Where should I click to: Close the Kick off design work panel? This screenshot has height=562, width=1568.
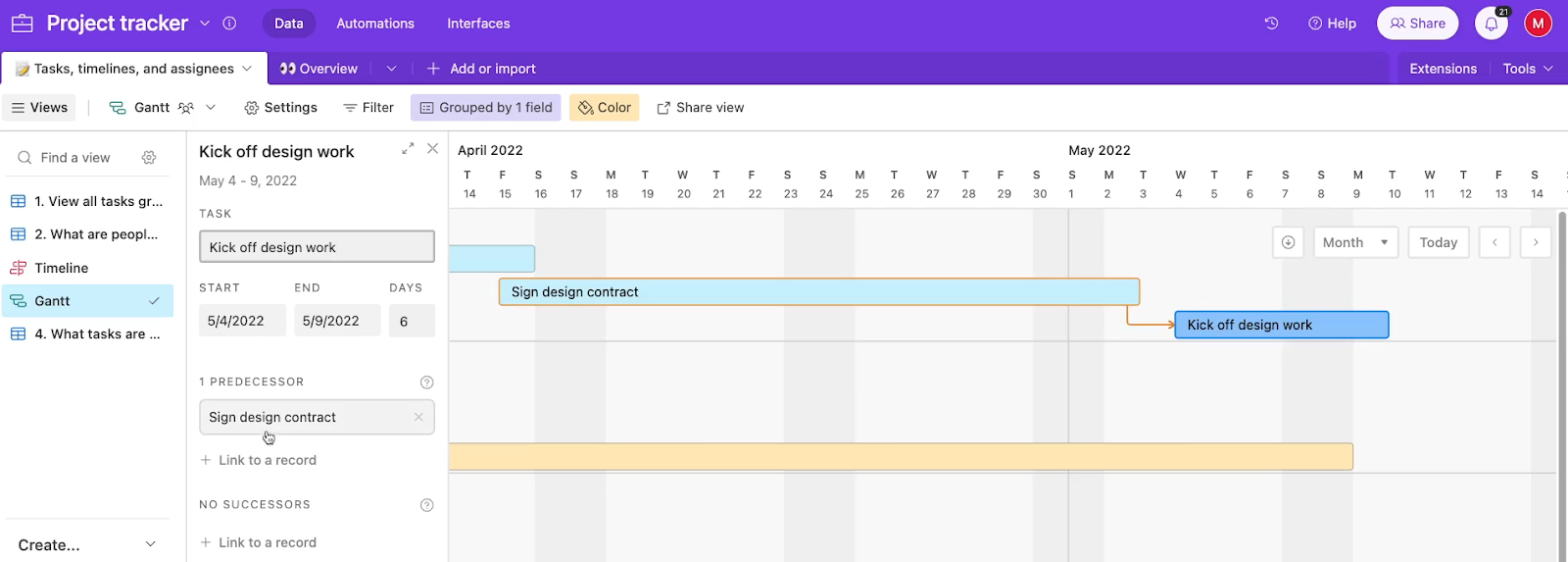432,149
